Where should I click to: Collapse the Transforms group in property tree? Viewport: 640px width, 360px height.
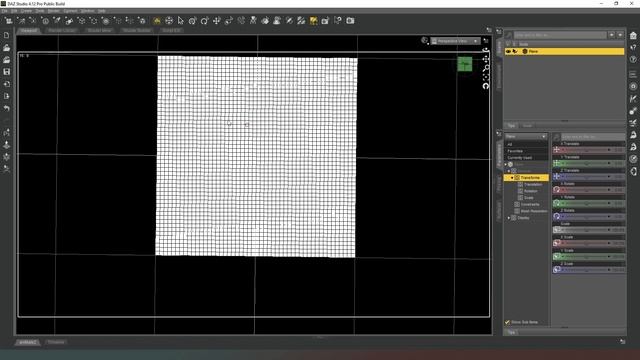click(512, 178)
